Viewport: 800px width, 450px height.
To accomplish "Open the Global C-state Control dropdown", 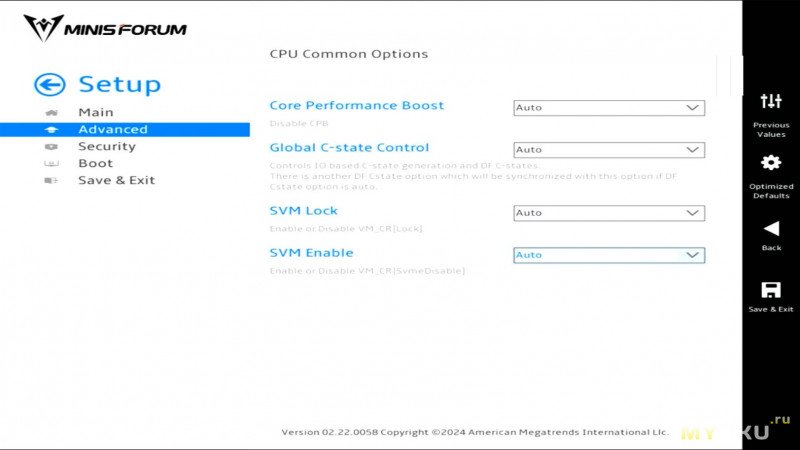I will [x=609, y=150].
